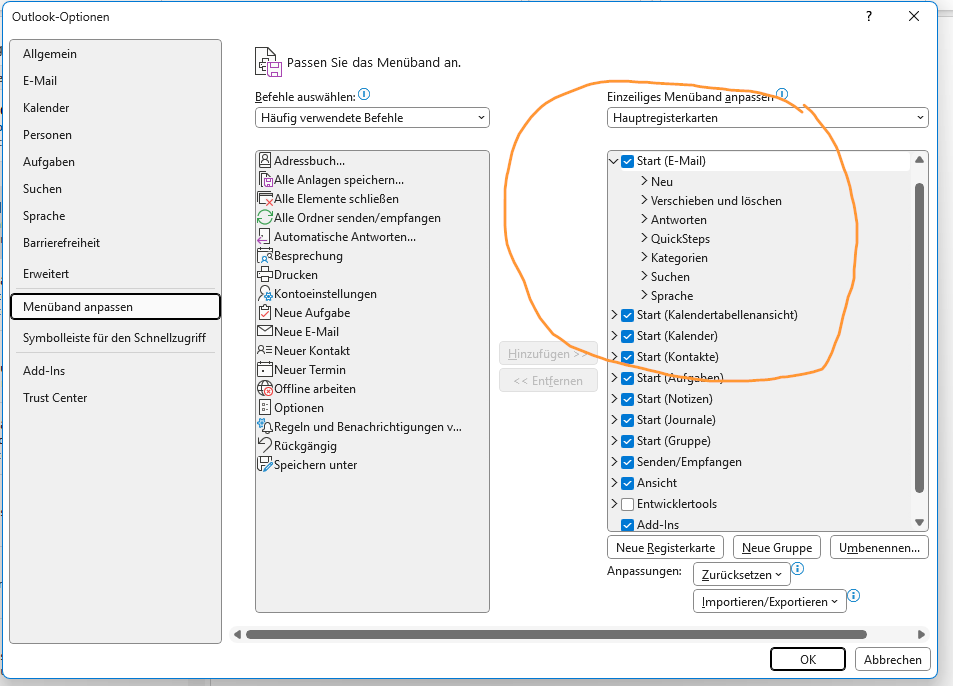This screenshot has height=686, width=953.
Task: Click the Besprechung calendar icon
Action: pyautogui.click(x=265, y=256)
